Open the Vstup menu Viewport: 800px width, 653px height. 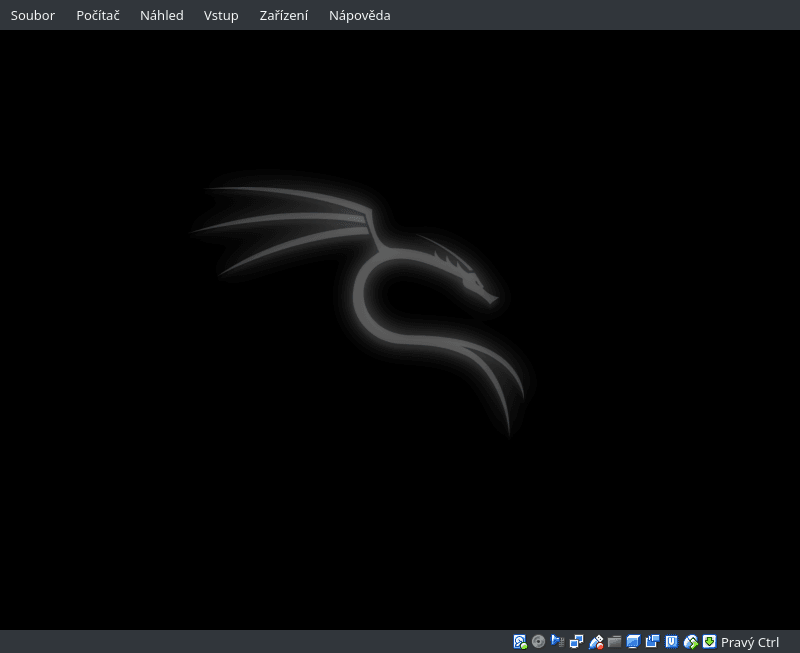(x=221, y=15)
